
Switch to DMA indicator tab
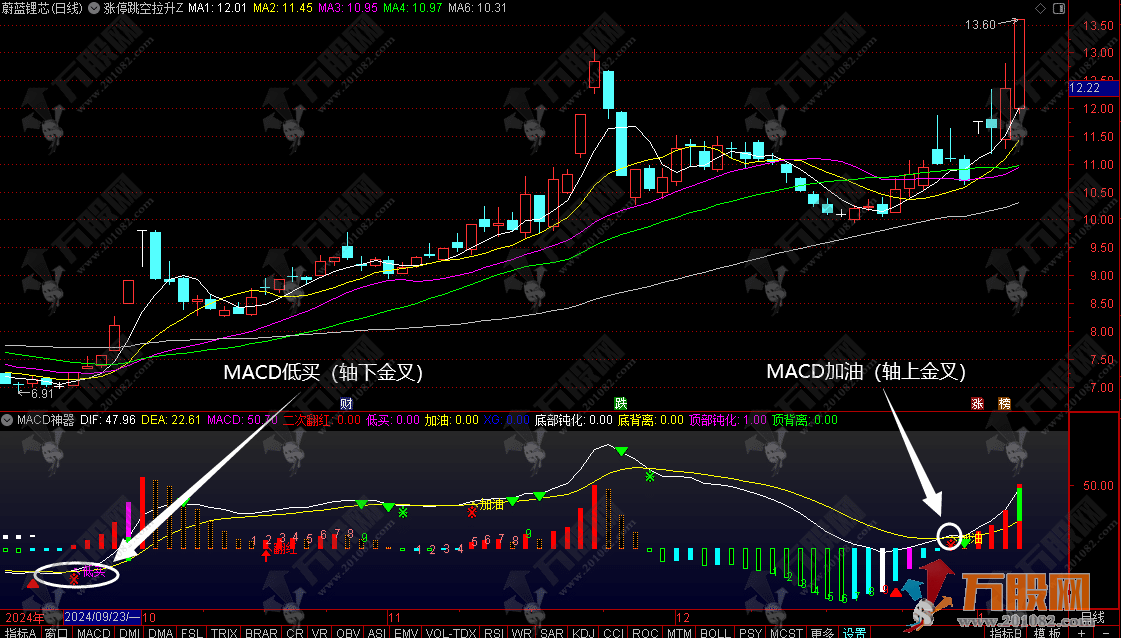161,632
